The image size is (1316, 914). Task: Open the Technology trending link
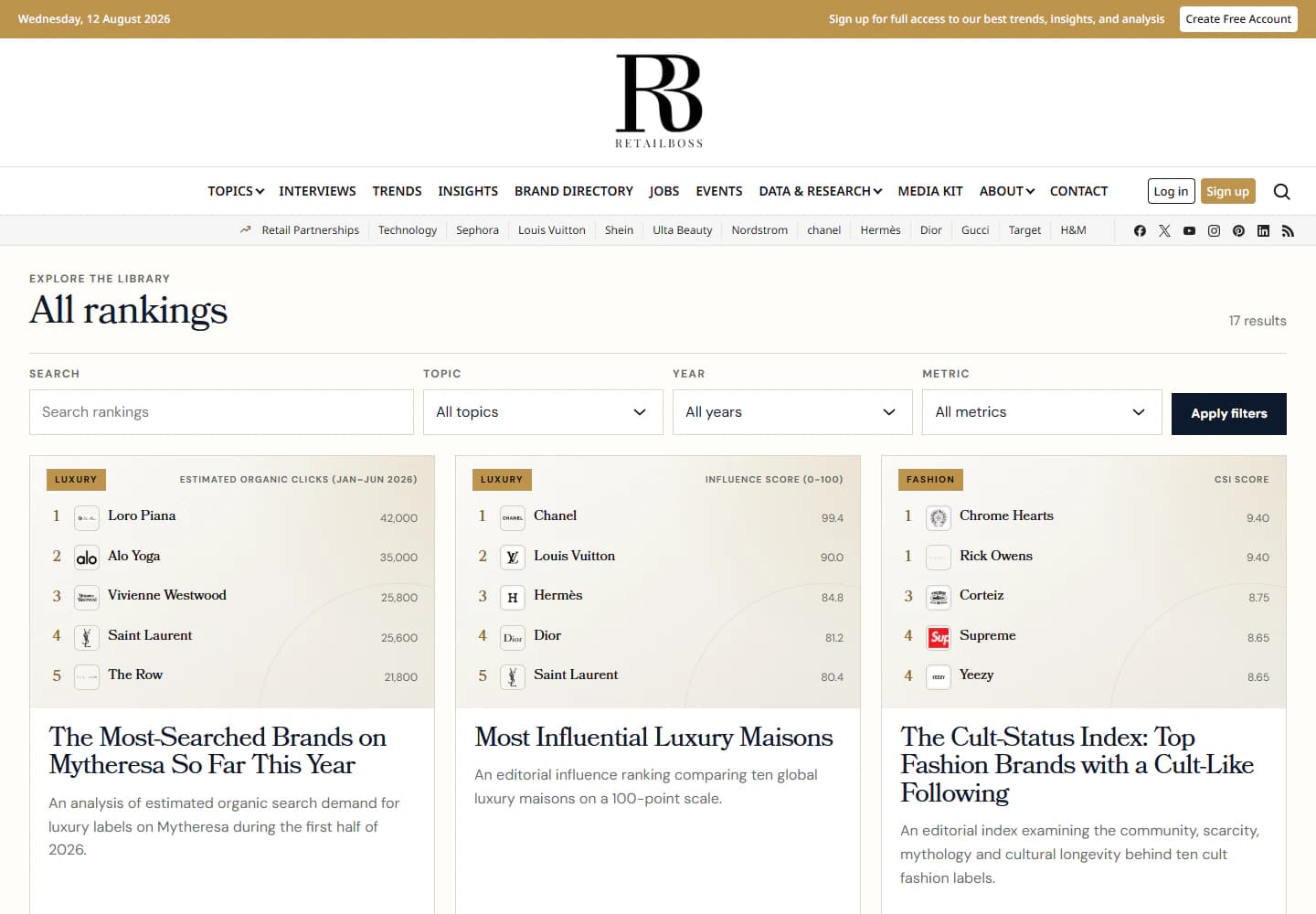click(x=408, y=230)
